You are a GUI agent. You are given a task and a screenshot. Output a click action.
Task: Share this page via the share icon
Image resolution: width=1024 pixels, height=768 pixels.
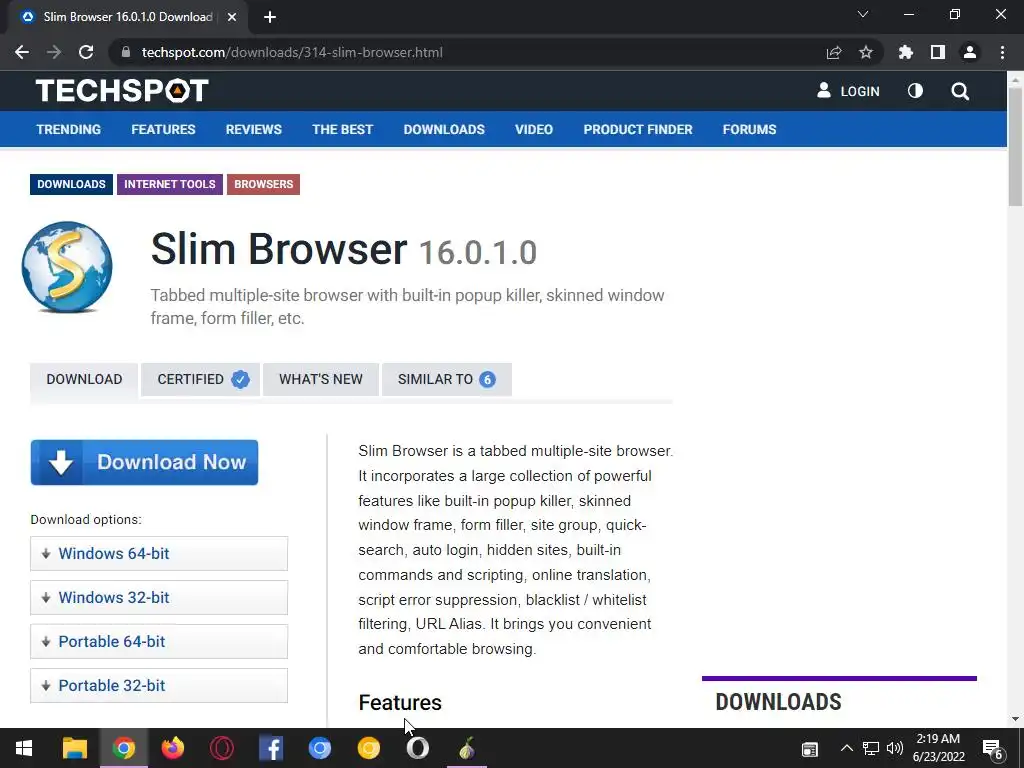coord(834,52)
